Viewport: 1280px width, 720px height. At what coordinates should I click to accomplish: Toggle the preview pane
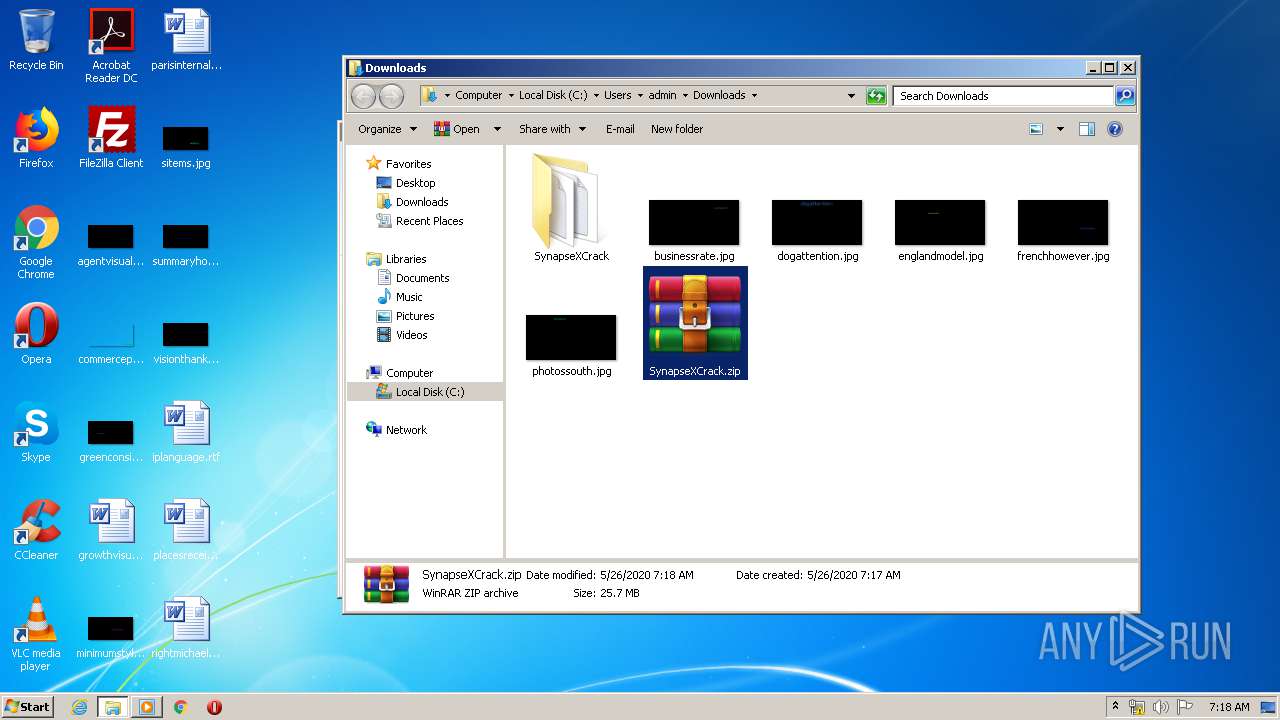pos(1087,129)
